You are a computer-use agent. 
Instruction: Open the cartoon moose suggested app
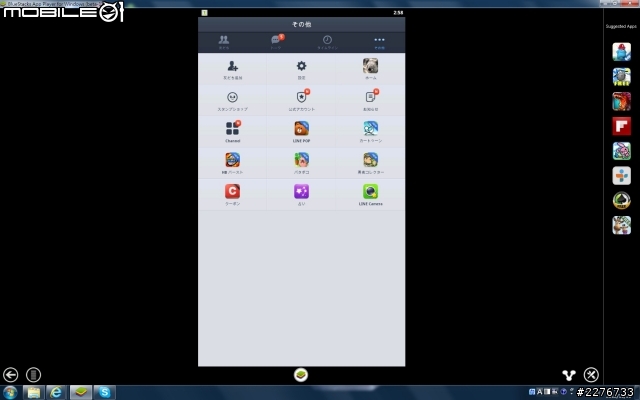[621, 225]
